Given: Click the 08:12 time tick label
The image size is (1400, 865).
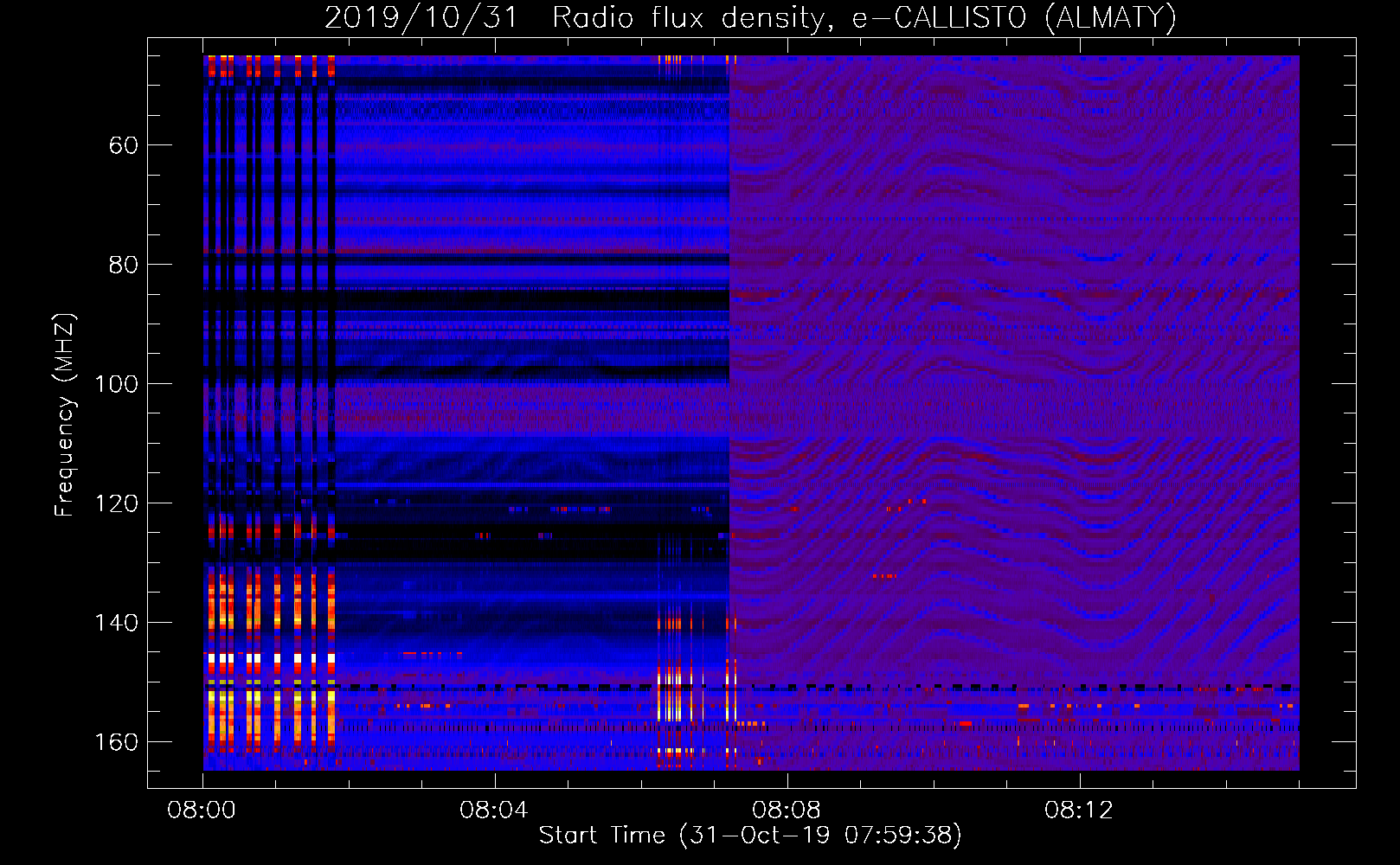Looking at the screenshot, I should (x=1079, y=811).
